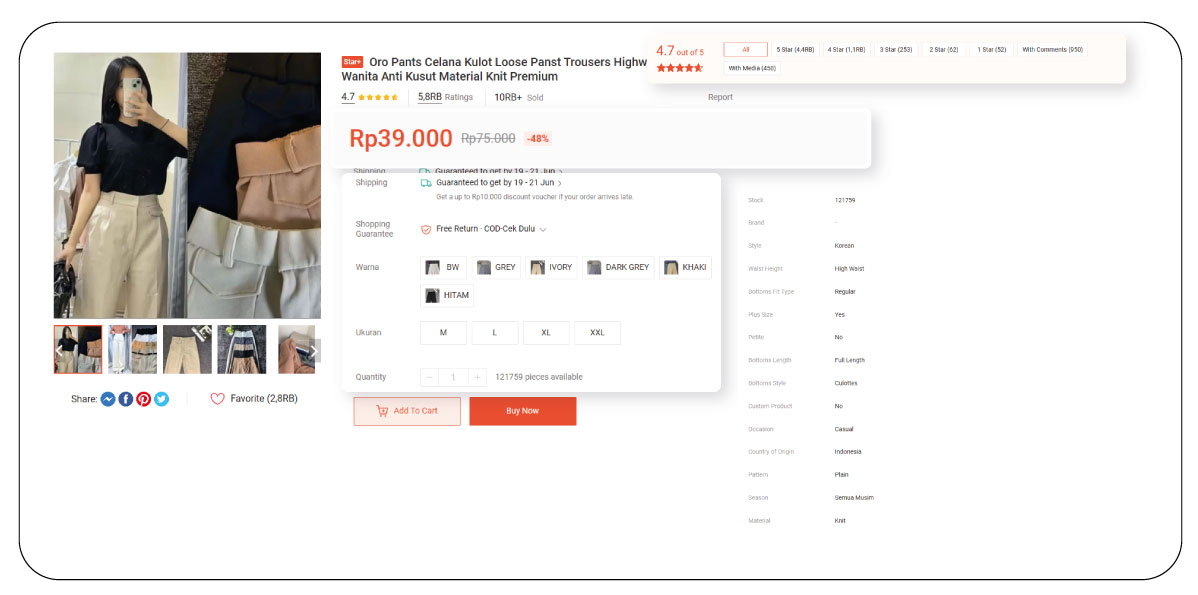Add item to cart

coord(407,411)
